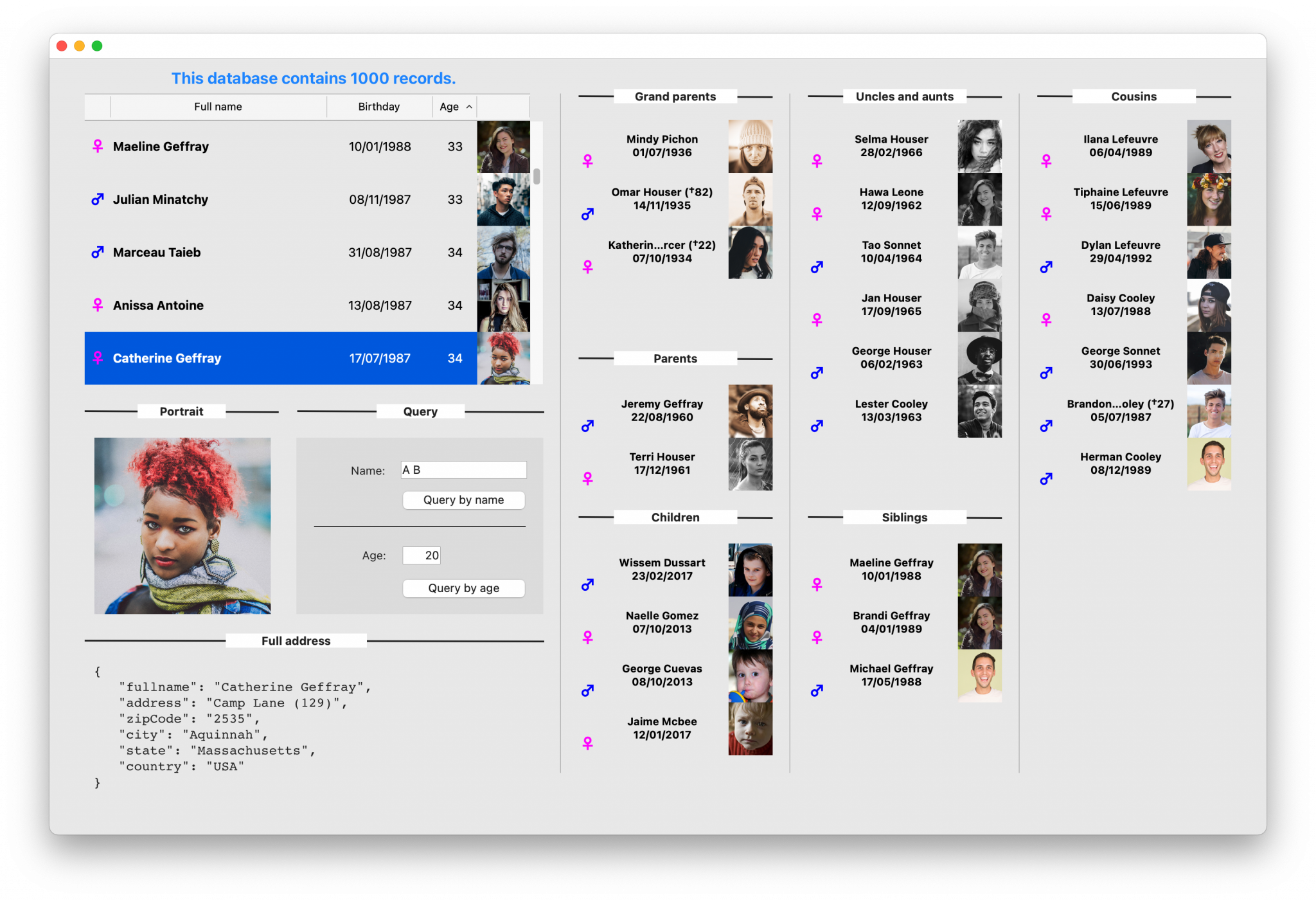
Task: Sort table by Birthday column header
Action: 379,107
